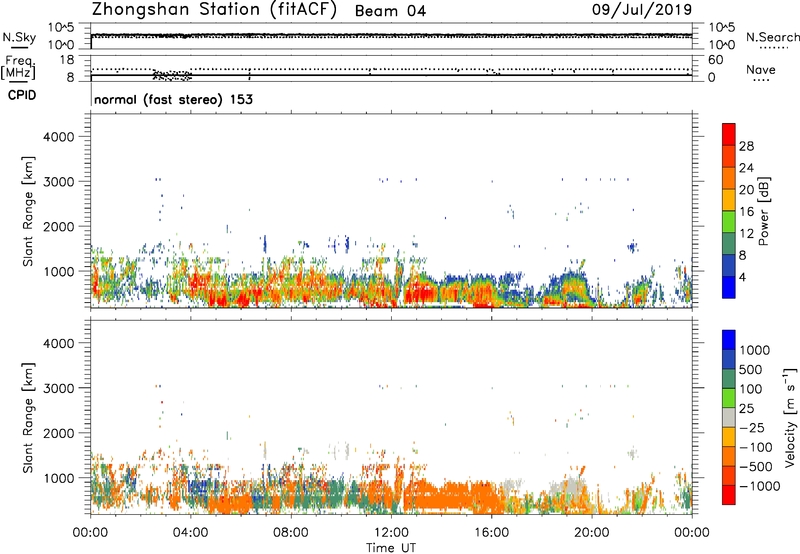800x554 pixels.
Task: Click the solid line sample under N.Sky
Action: pyautogui.click(x=20, y=48)
